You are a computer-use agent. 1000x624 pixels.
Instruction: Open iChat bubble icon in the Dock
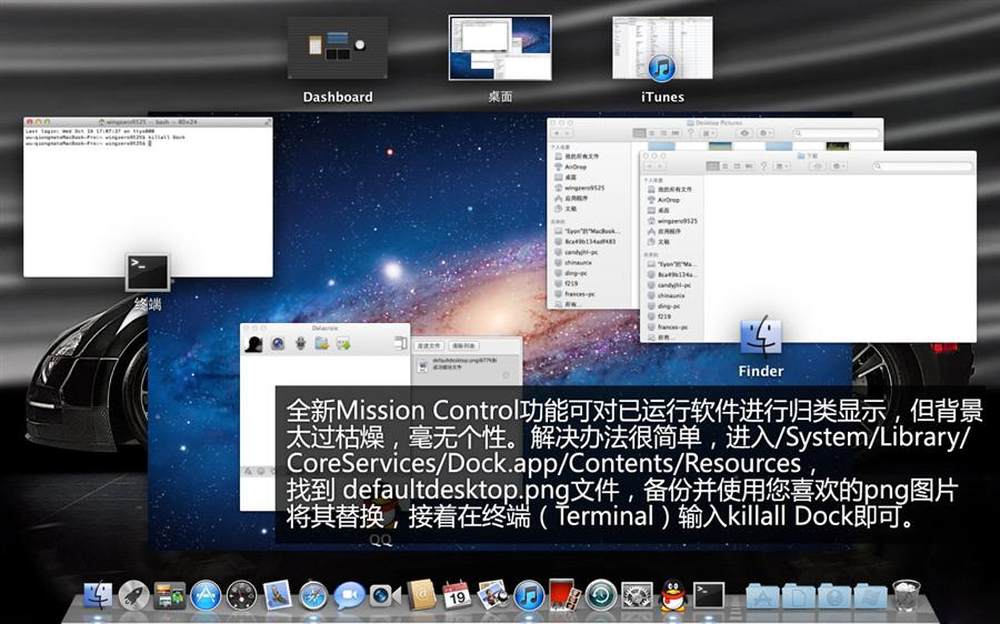click(x=349, y=596)
